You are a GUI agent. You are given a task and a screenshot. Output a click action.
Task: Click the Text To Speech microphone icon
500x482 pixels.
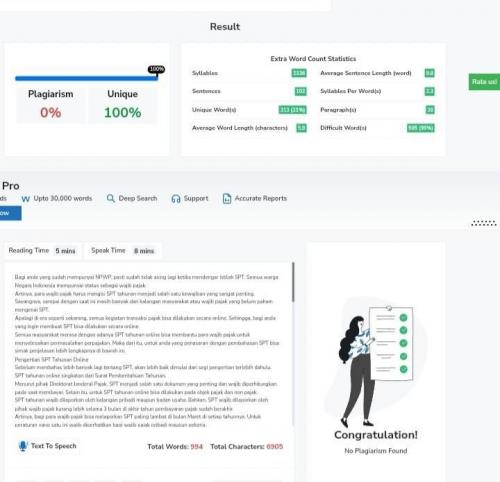pos(23,446)
